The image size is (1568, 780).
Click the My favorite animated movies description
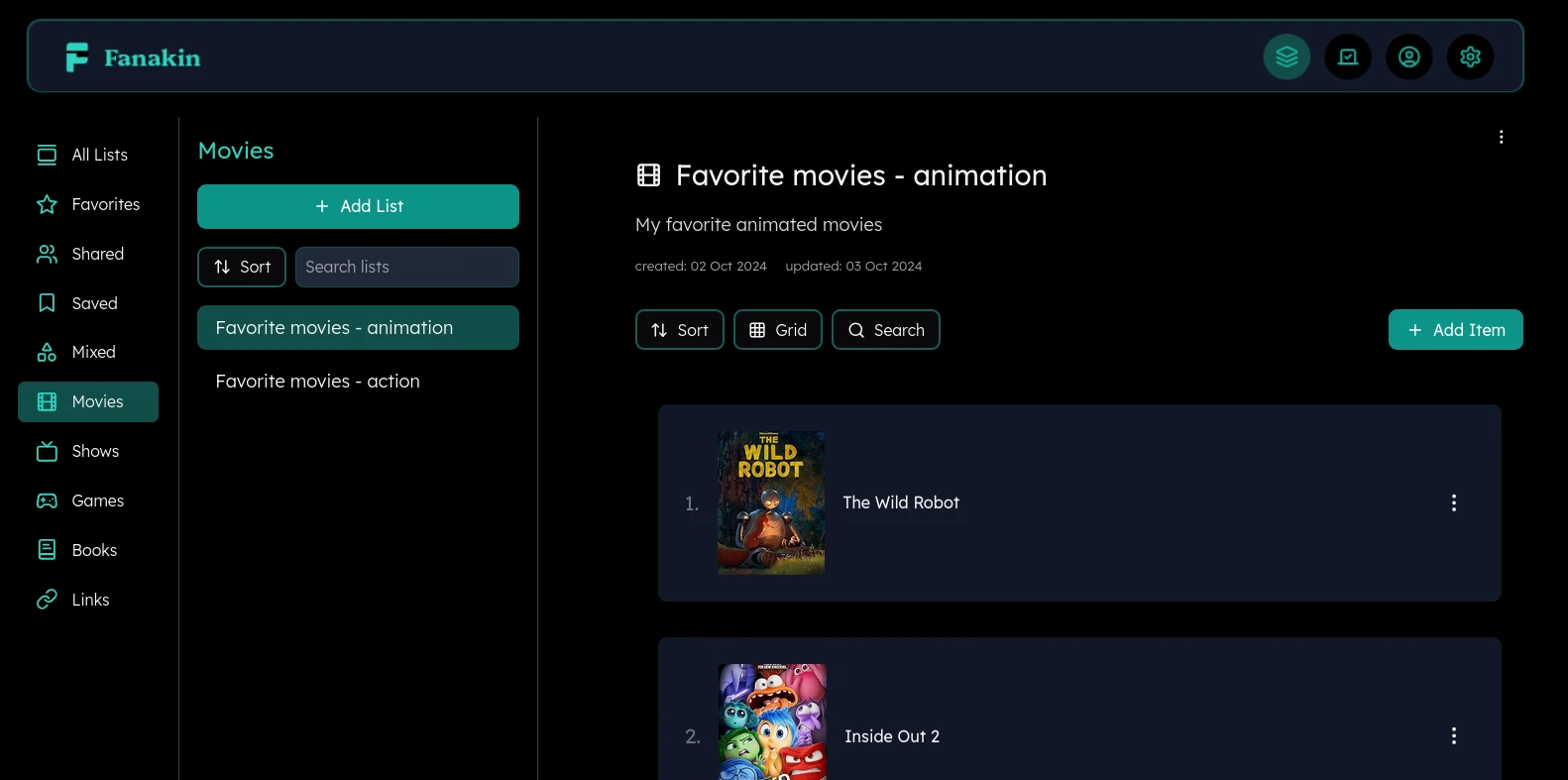pyautogui.click(x=759, y=225)
